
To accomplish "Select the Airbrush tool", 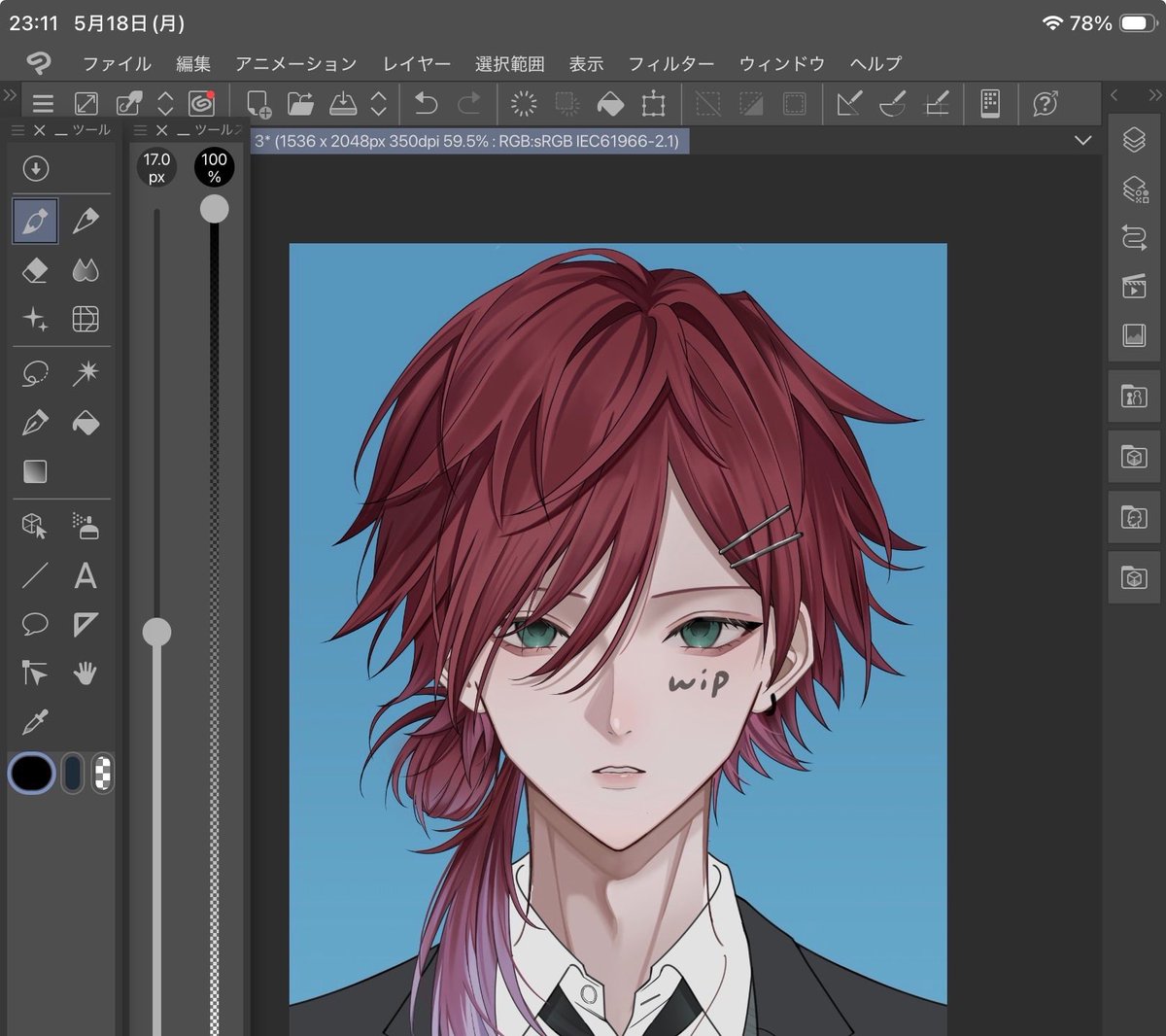I will (86, 526).
